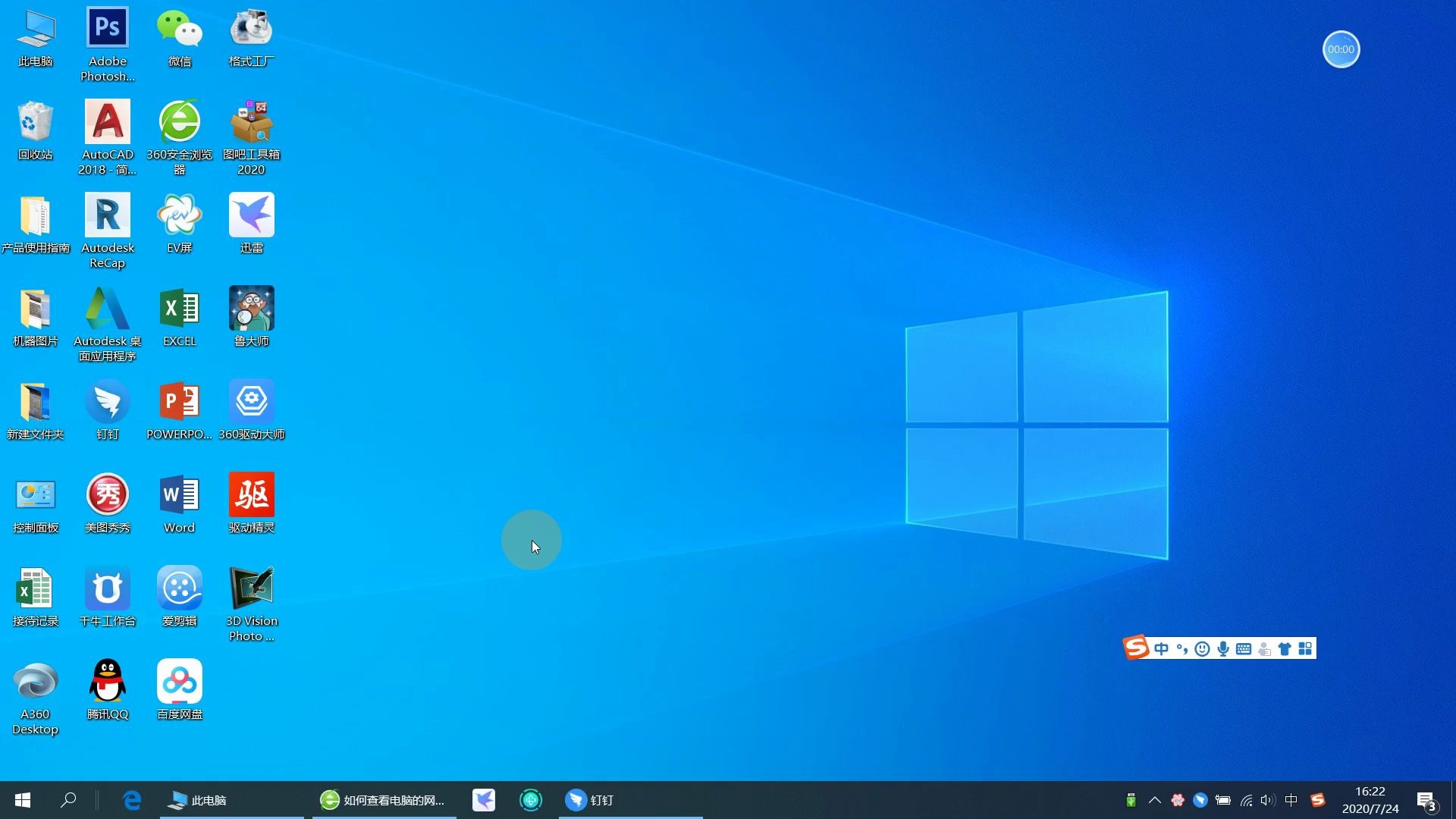Select the POWERPOINT desktop shortcut
This screenshot has height=819, width=1456.
[180, 411]
